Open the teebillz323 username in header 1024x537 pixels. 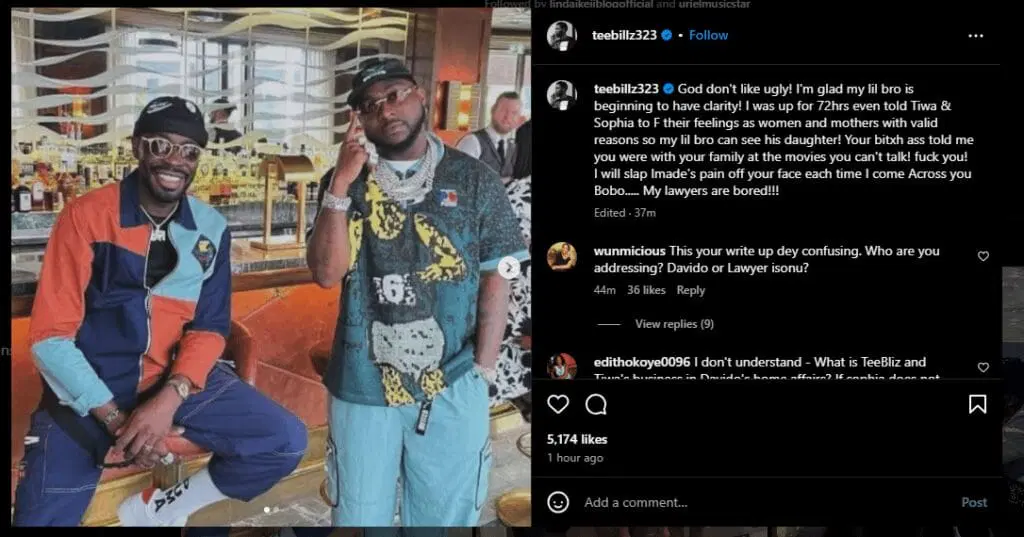click(x=624, y=35)
